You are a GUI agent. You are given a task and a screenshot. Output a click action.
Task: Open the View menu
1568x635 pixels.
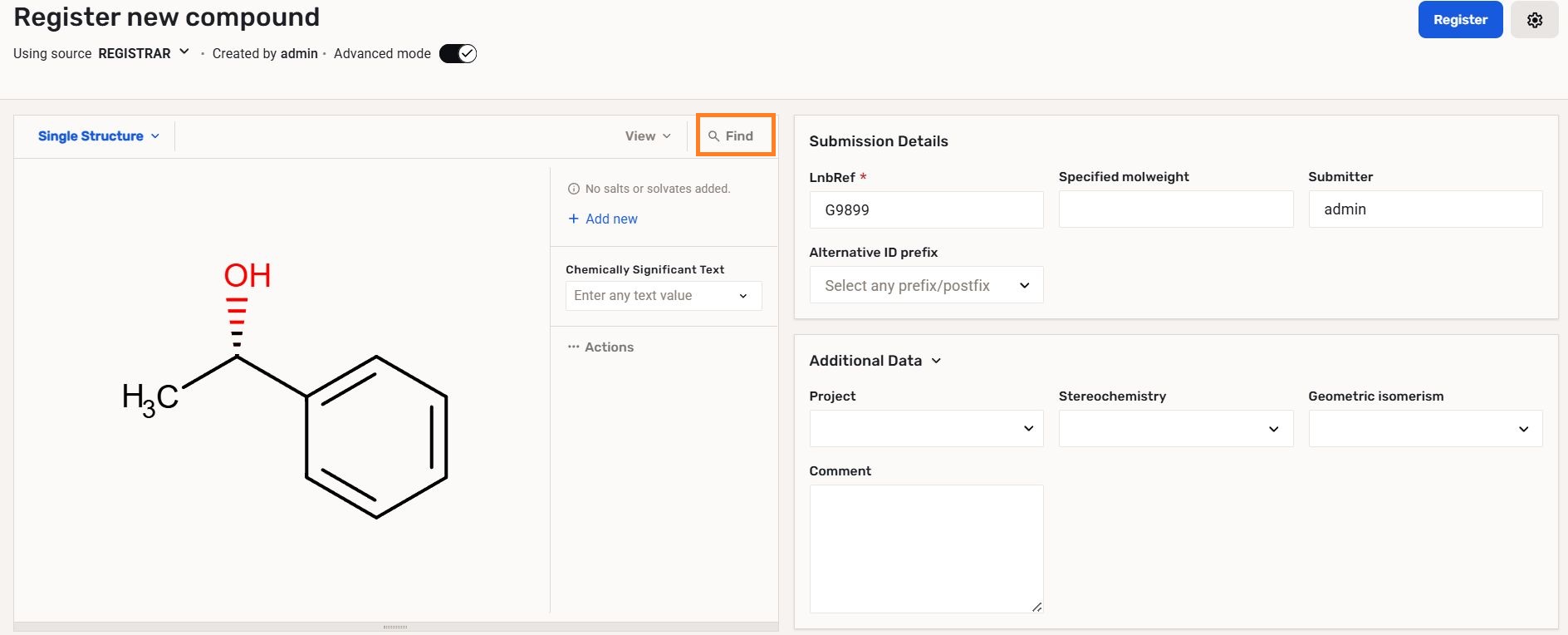pyautogui.click(x=648, y=136)
